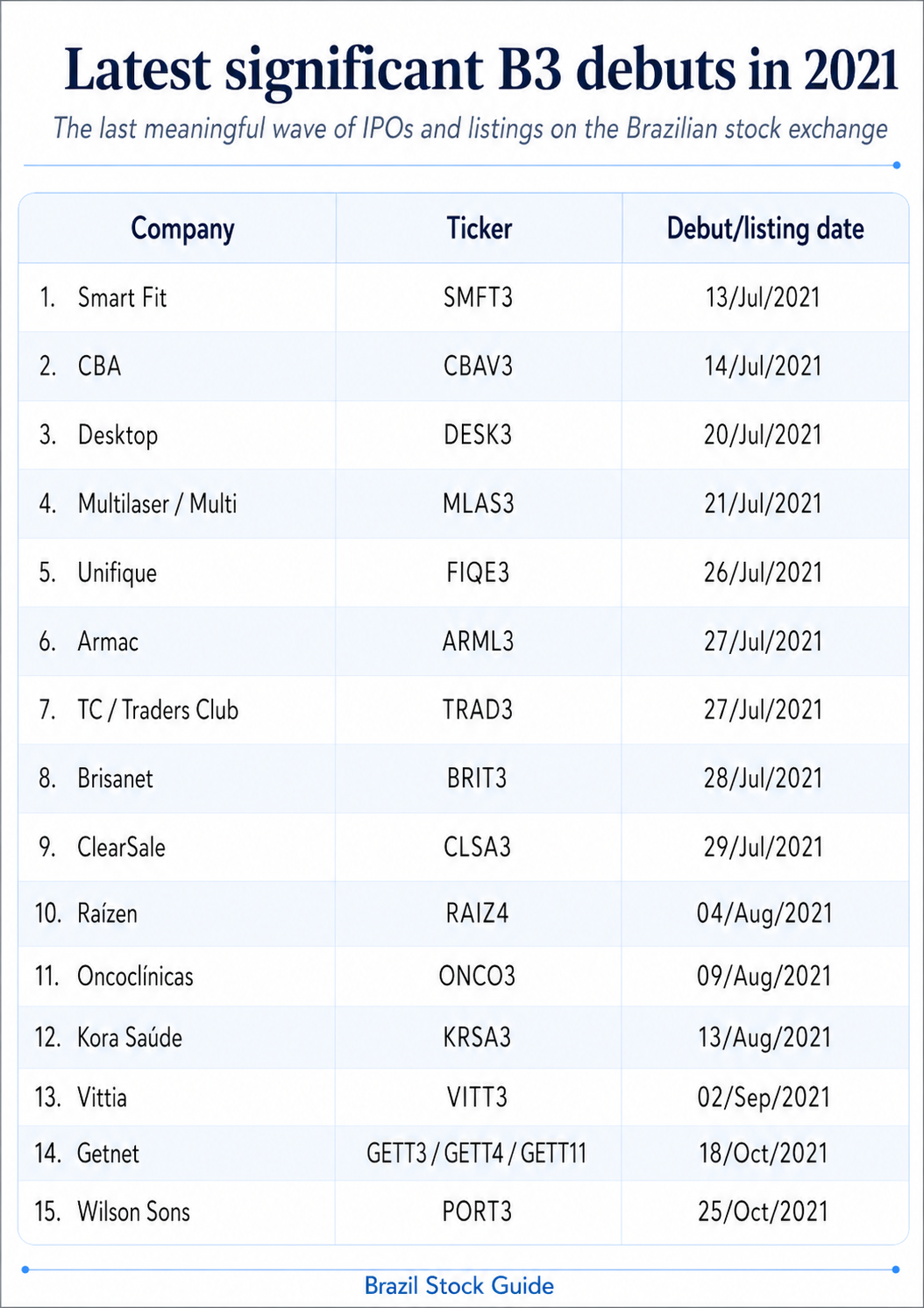The image size is (924, 1308).
Task: Select the RAIZ4 ticker cell
Action: click(477, 913)
